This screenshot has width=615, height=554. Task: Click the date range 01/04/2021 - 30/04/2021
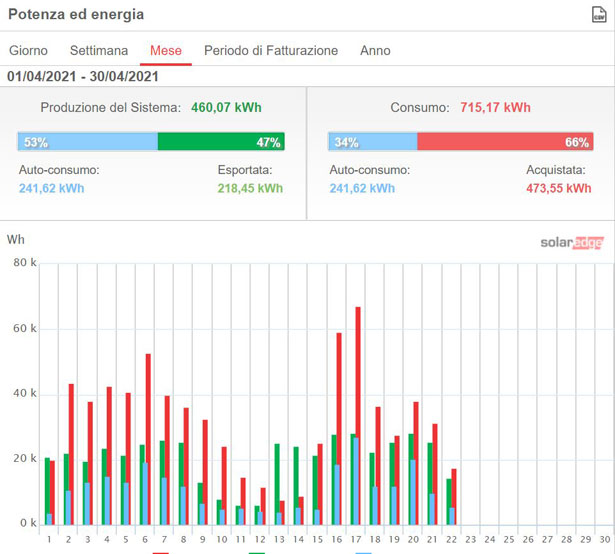pos(82,76)
